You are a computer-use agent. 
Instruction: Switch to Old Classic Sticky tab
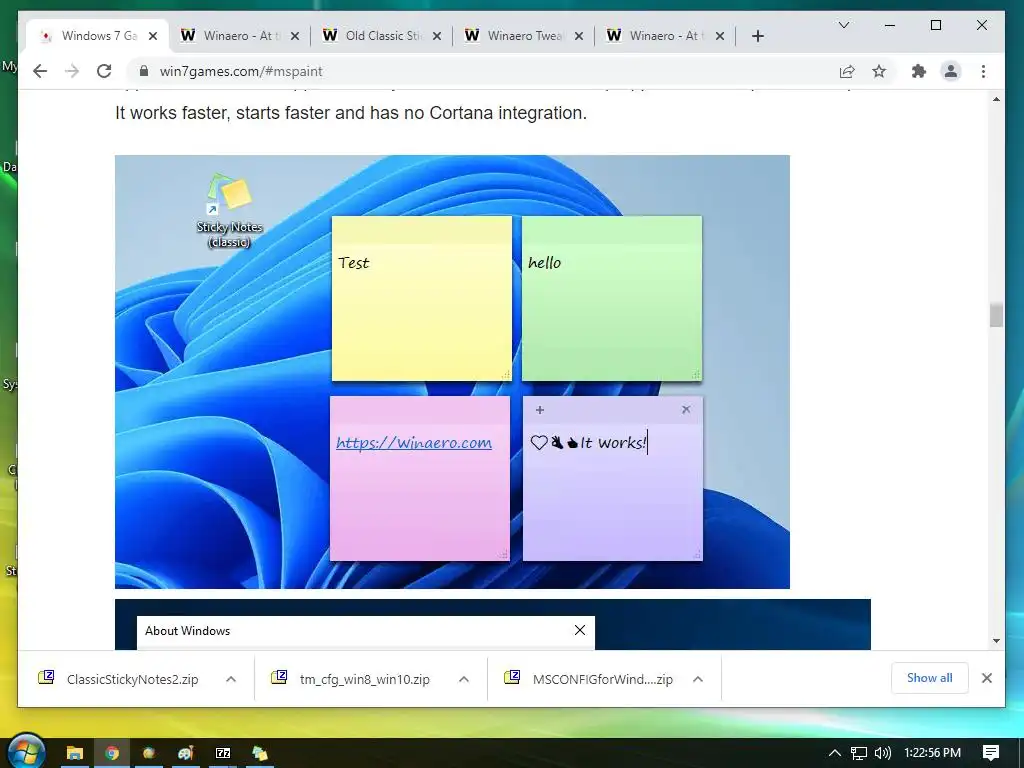click(x=383, y=36)
